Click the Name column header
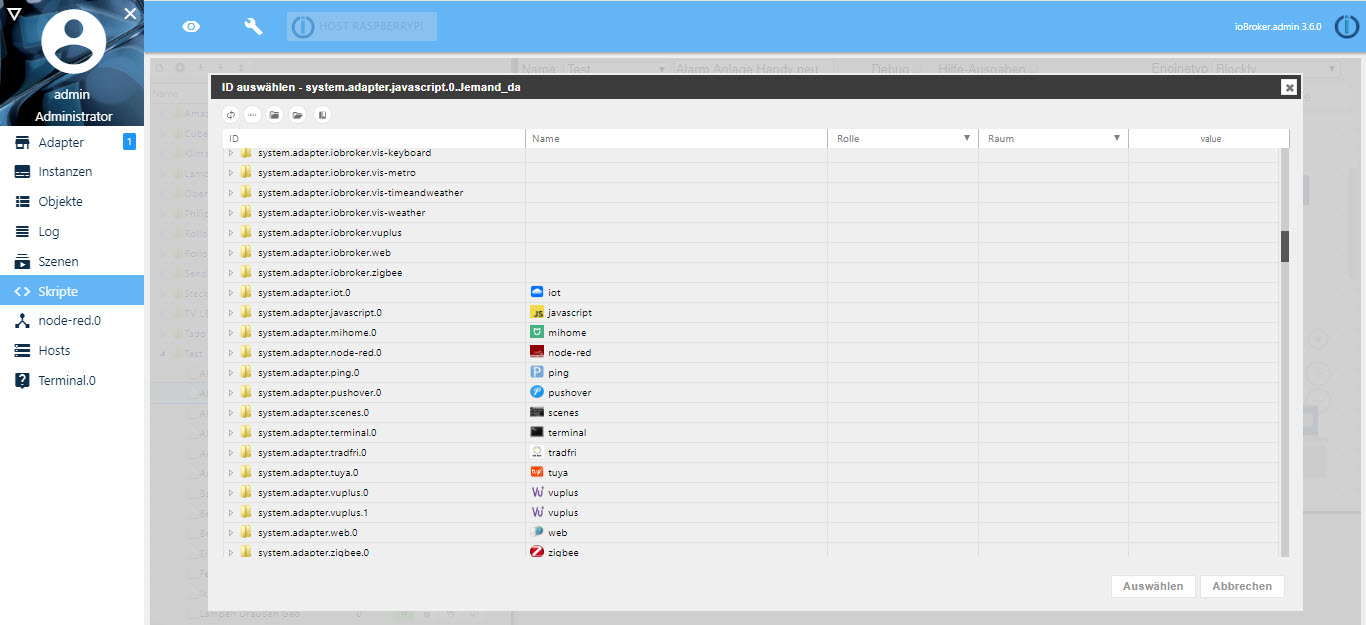Image resolution: width=1366 pixels, height=625 pixels. coord(677,139)
